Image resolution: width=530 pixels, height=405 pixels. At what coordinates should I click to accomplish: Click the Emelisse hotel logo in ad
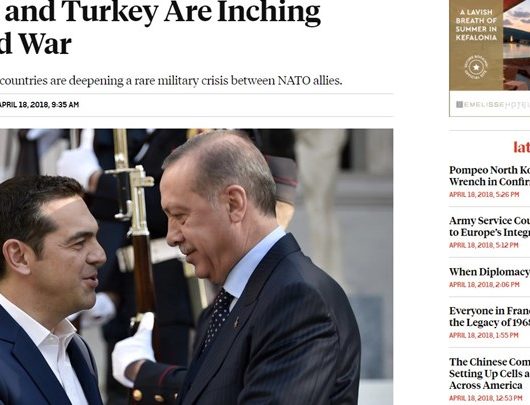(493, 104)
